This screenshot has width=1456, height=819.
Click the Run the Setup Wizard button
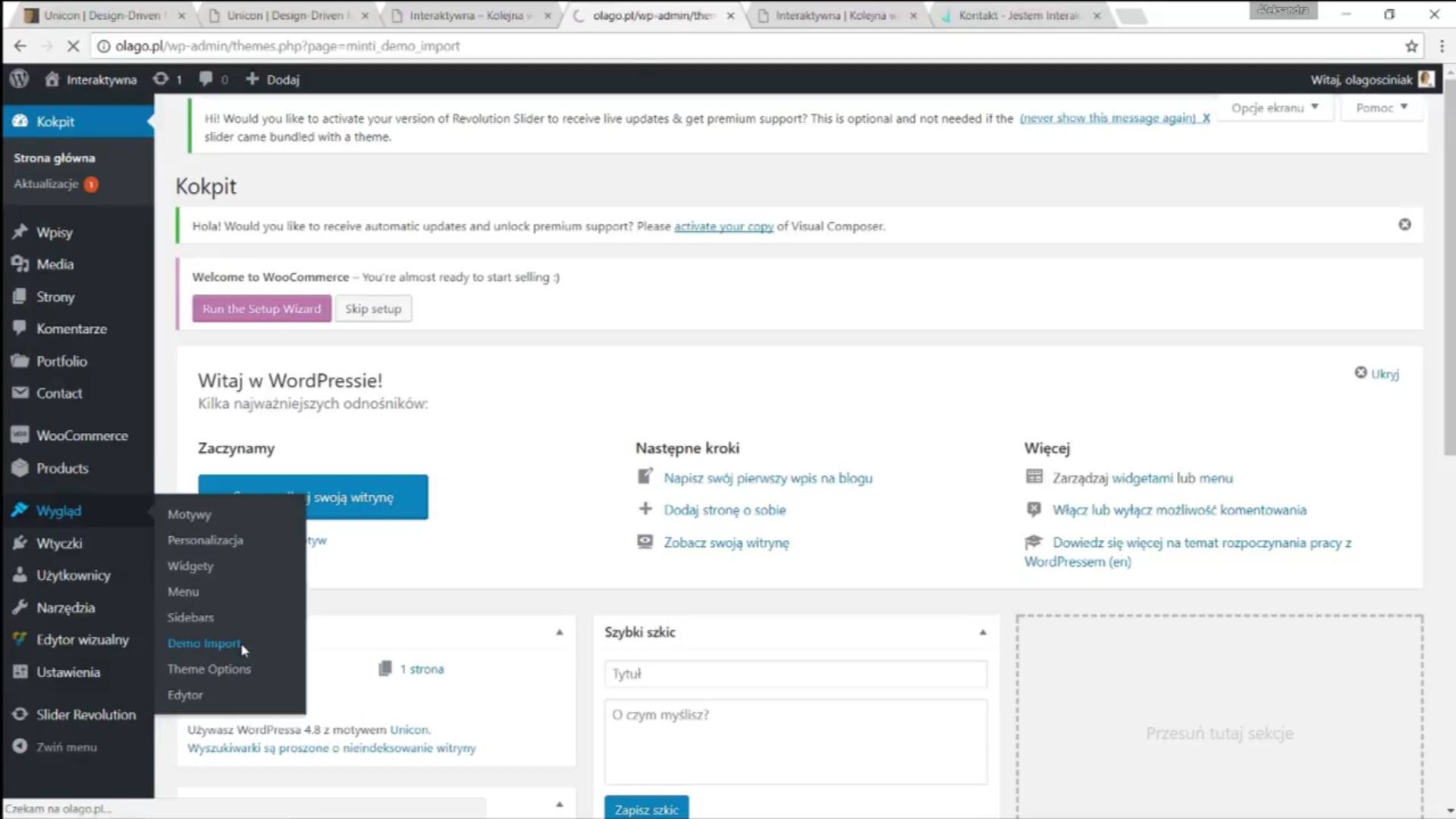262,309
